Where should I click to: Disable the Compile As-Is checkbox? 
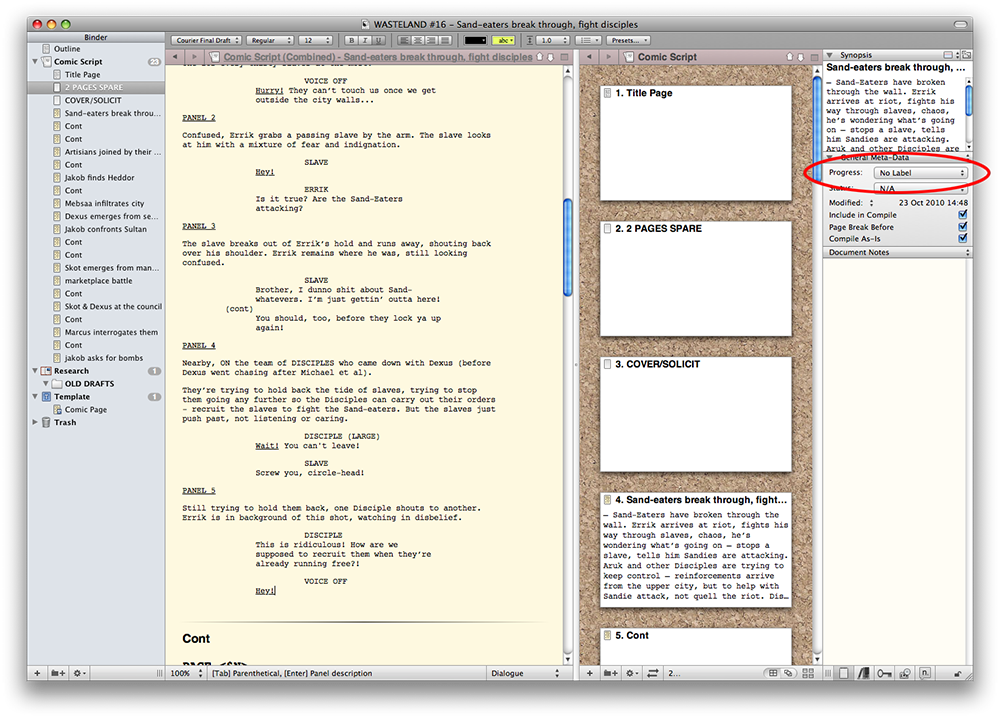962,239
